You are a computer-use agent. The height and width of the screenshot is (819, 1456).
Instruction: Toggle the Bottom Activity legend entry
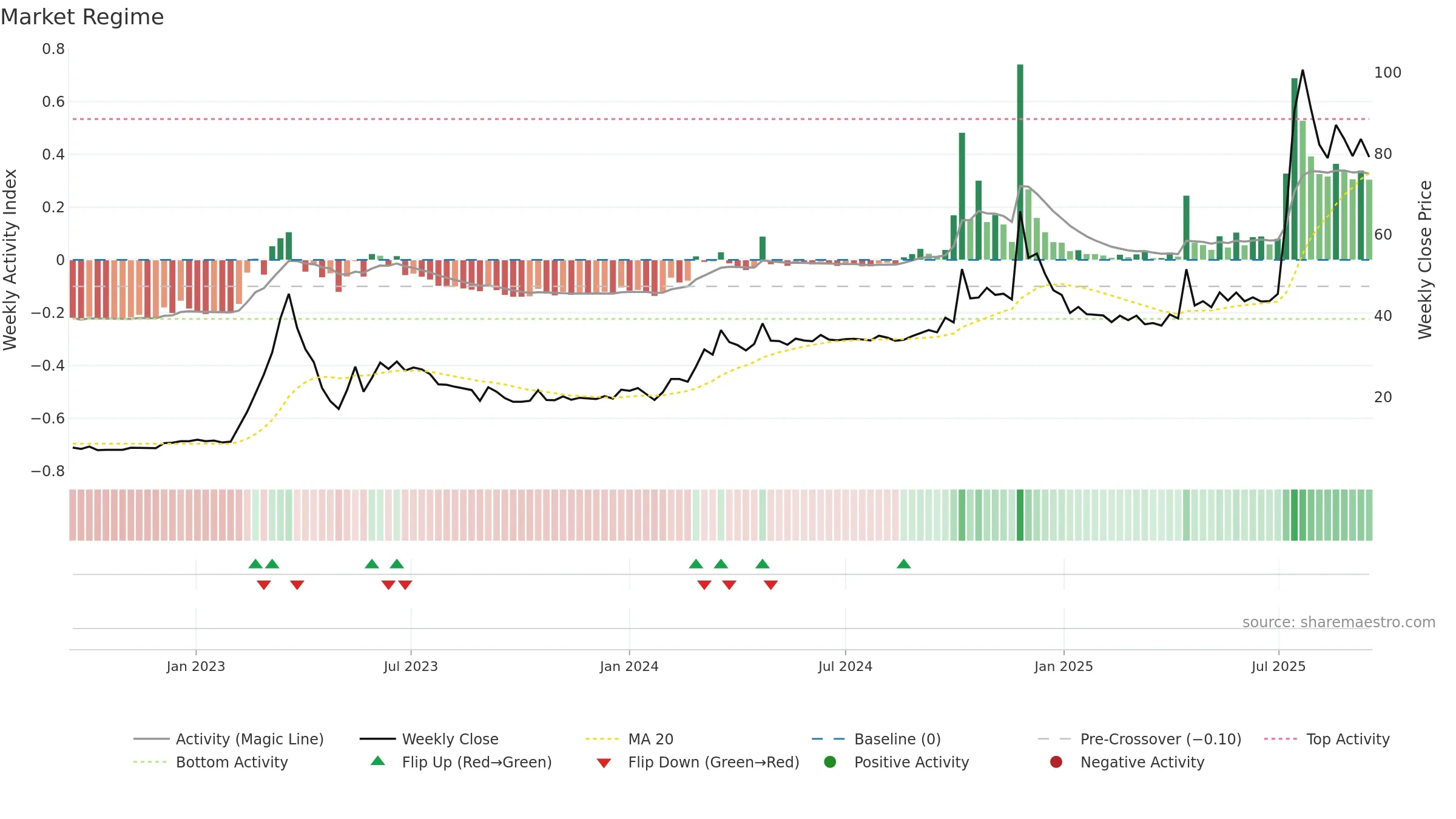click(x=211, y=762)
